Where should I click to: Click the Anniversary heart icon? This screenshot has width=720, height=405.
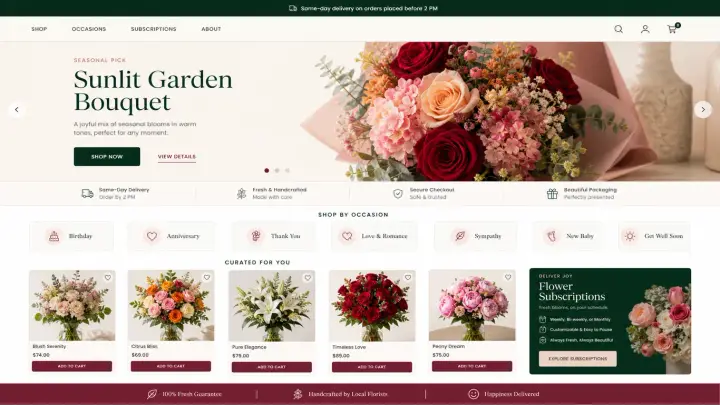point(152,236)
